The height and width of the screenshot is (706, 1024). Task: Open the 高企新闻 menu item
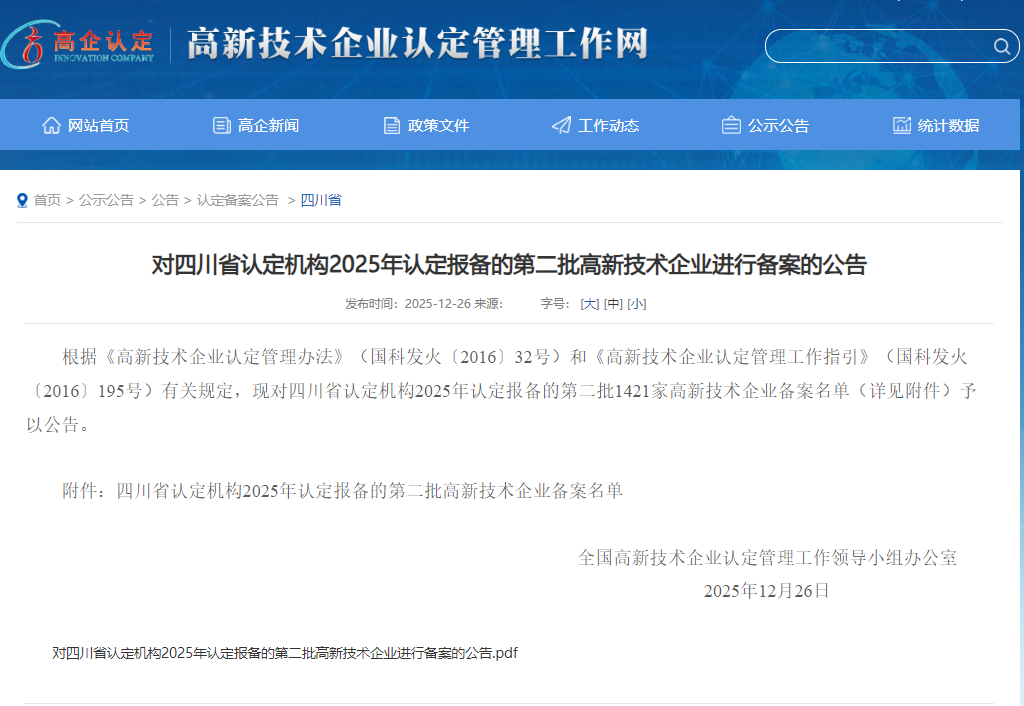[x=268, y=125]
